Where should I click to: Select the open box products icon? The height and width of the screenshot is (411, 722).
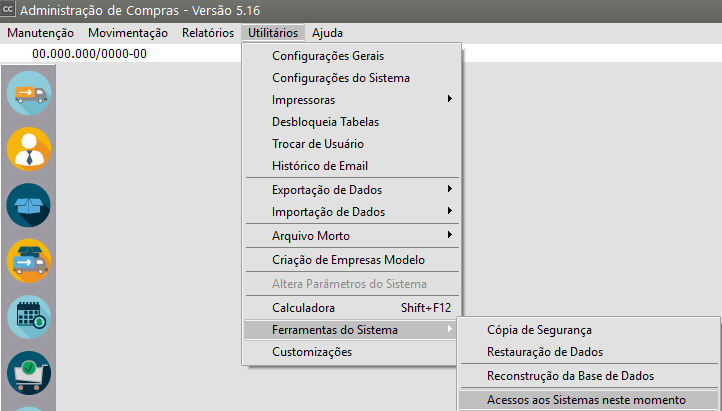pyautogui.click(x=29, y=205)
